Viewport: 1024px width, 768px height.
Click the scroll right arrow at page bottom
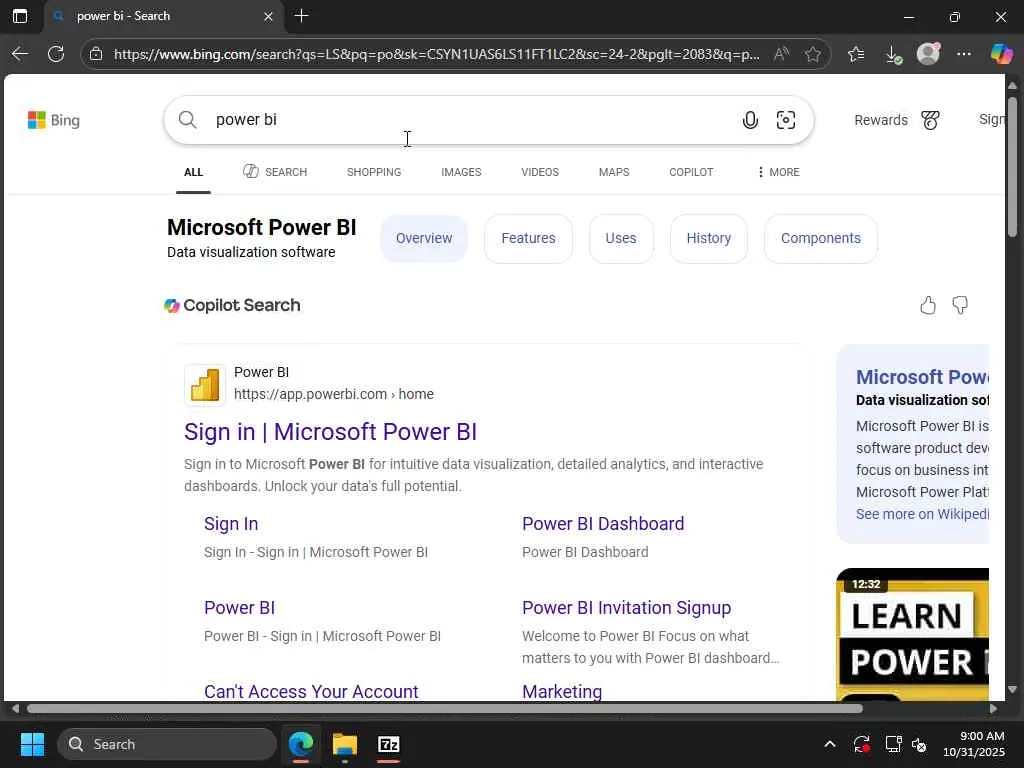click(993, 709)
